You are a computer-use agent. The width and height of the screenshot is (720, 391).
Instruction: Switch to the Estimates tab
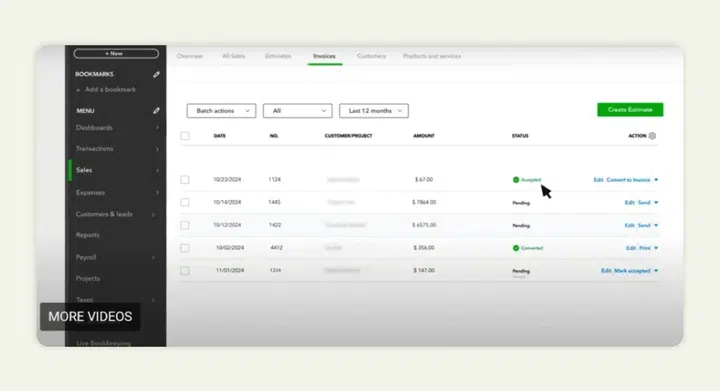pyautogui.click(x=278, y=56)
